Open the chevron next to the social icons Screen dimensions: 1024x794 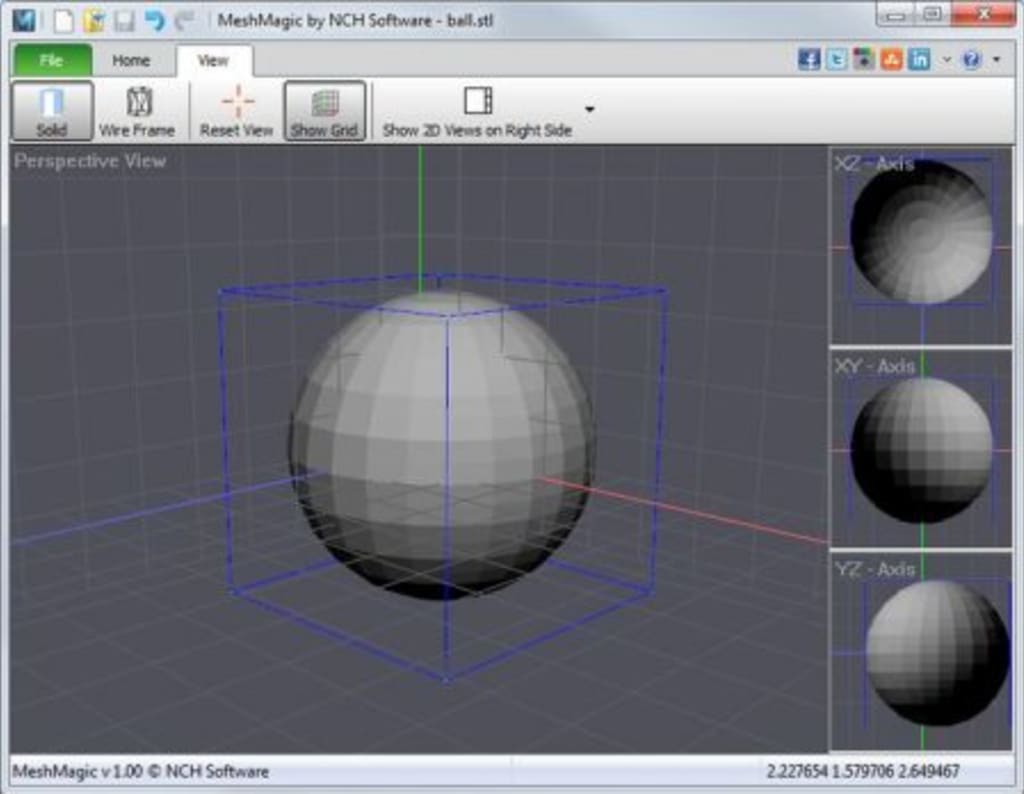click(x=945, y=59)
